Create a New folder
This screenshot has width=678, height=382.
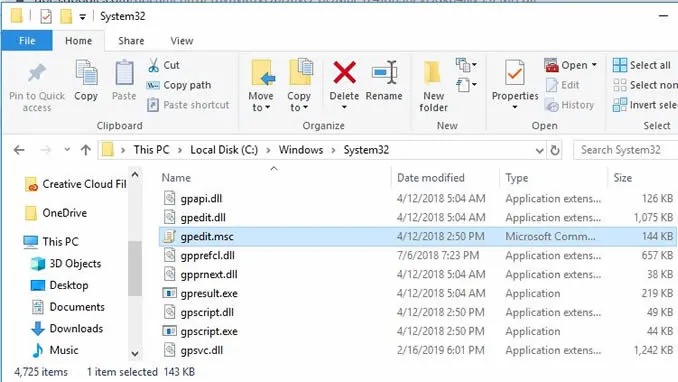point(433,86)
